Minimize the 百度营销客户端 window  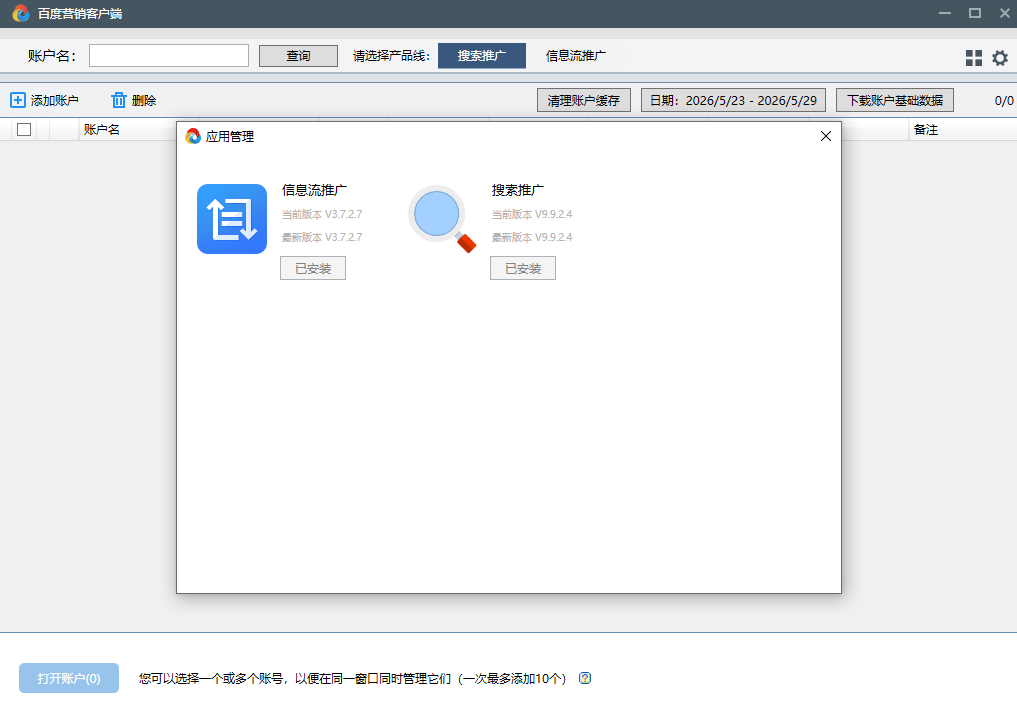945,13
